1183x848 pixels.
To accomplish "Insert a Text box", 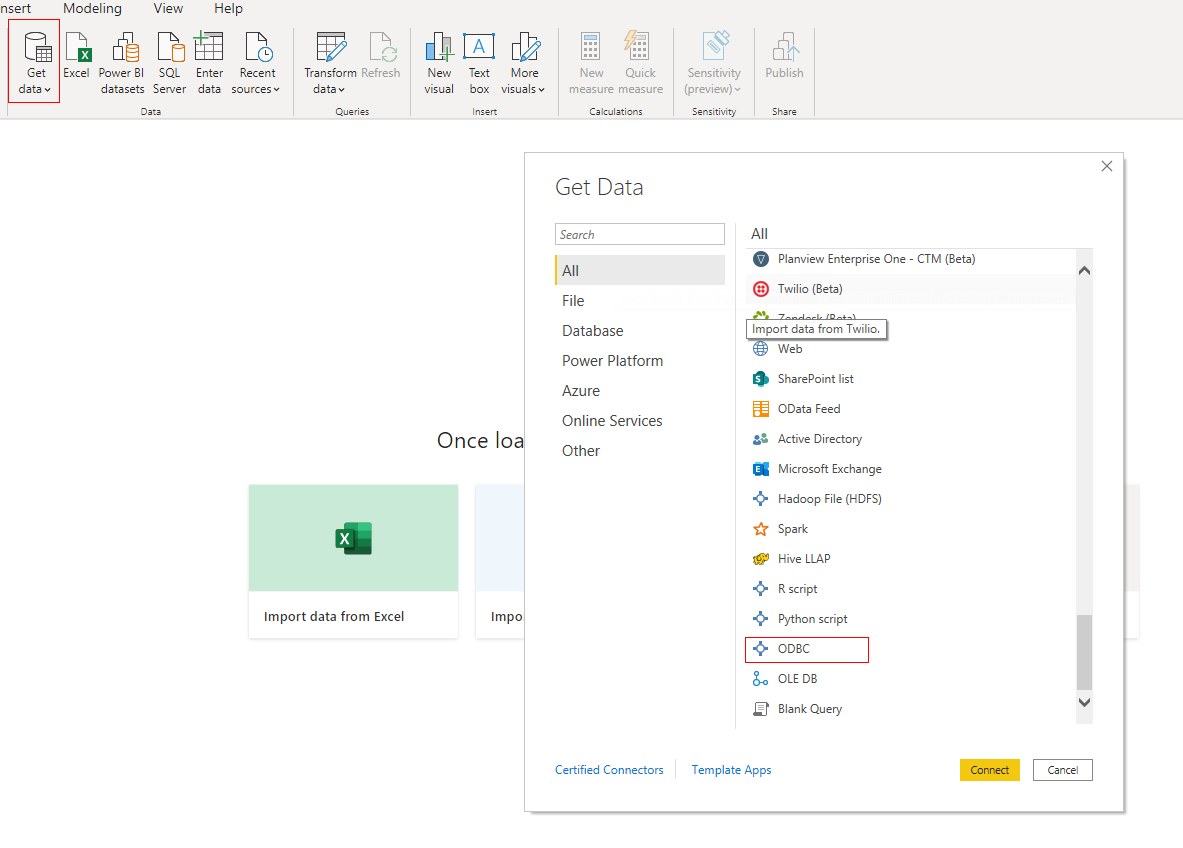I will point(479,63).
